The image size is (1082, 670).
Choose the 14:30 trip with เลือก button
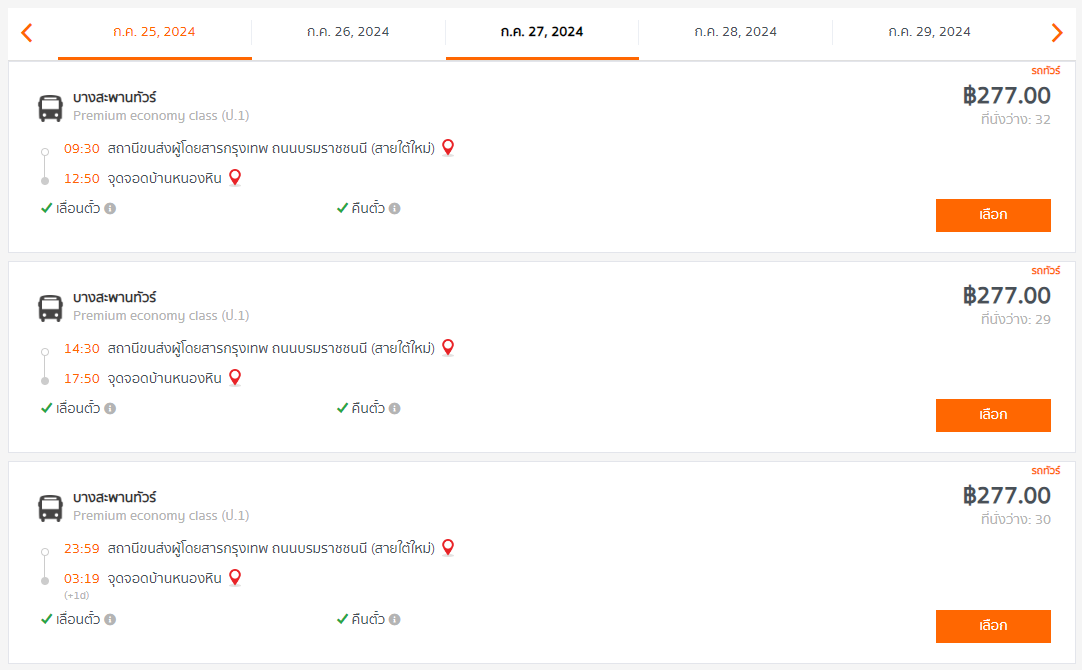(x=993, y=415)
